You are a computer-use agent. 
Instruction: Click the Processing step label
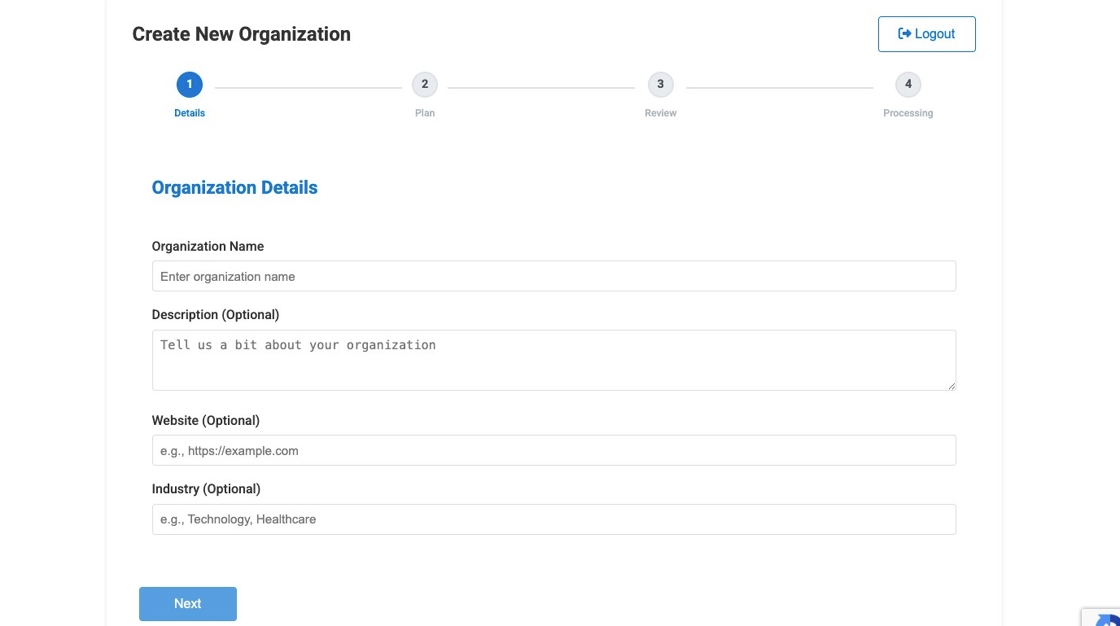point(907,112)
